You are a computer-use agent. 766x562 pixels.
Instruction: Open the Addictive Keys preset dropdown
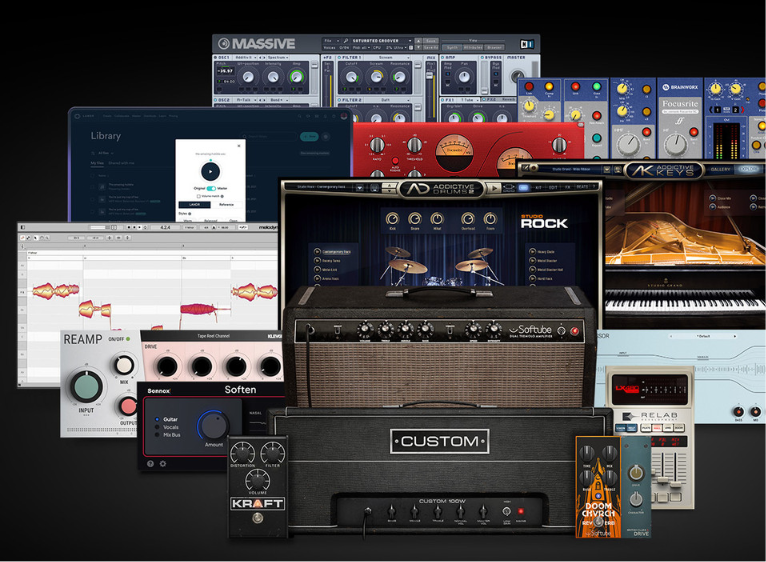(x=606, y=169)
